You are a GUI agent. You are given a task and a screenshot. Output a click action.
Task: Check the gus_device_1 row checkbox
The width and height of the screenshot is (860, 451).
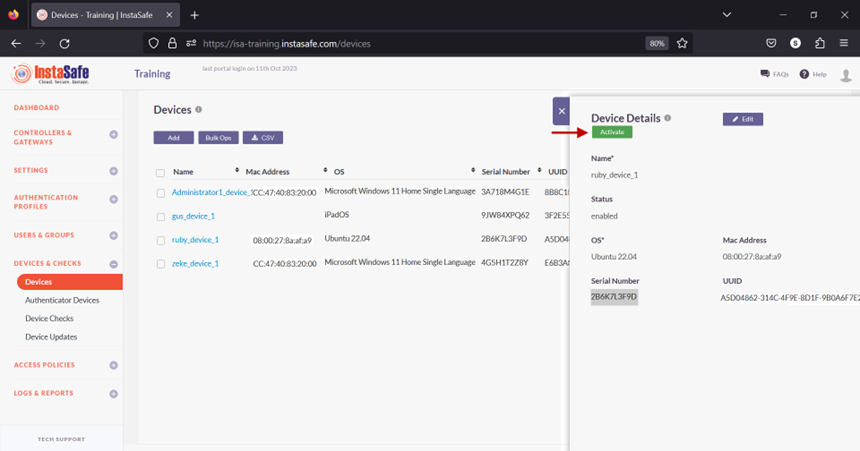pyautogui.click(x=161, y=216)
